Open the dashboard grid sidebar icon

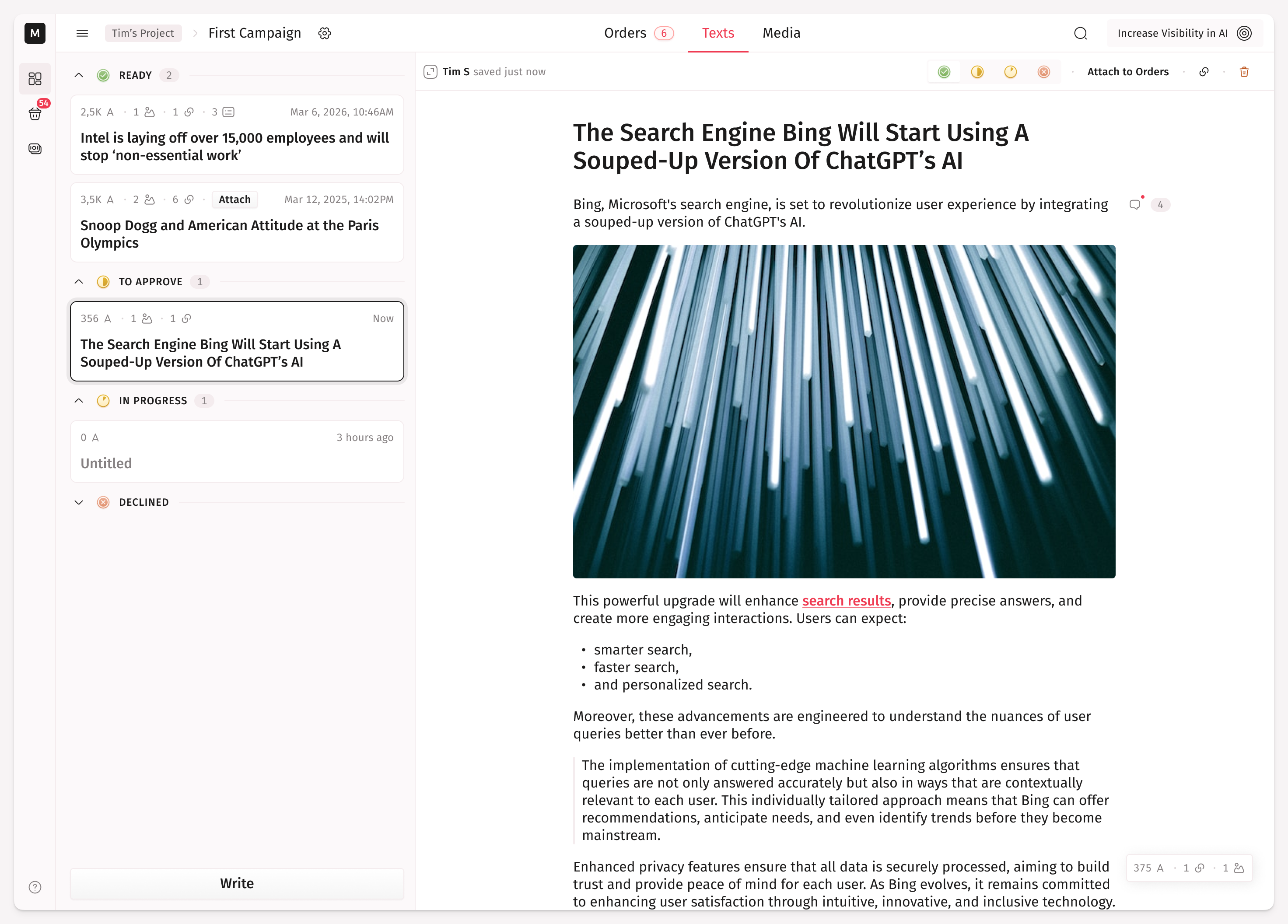[35, 78]
